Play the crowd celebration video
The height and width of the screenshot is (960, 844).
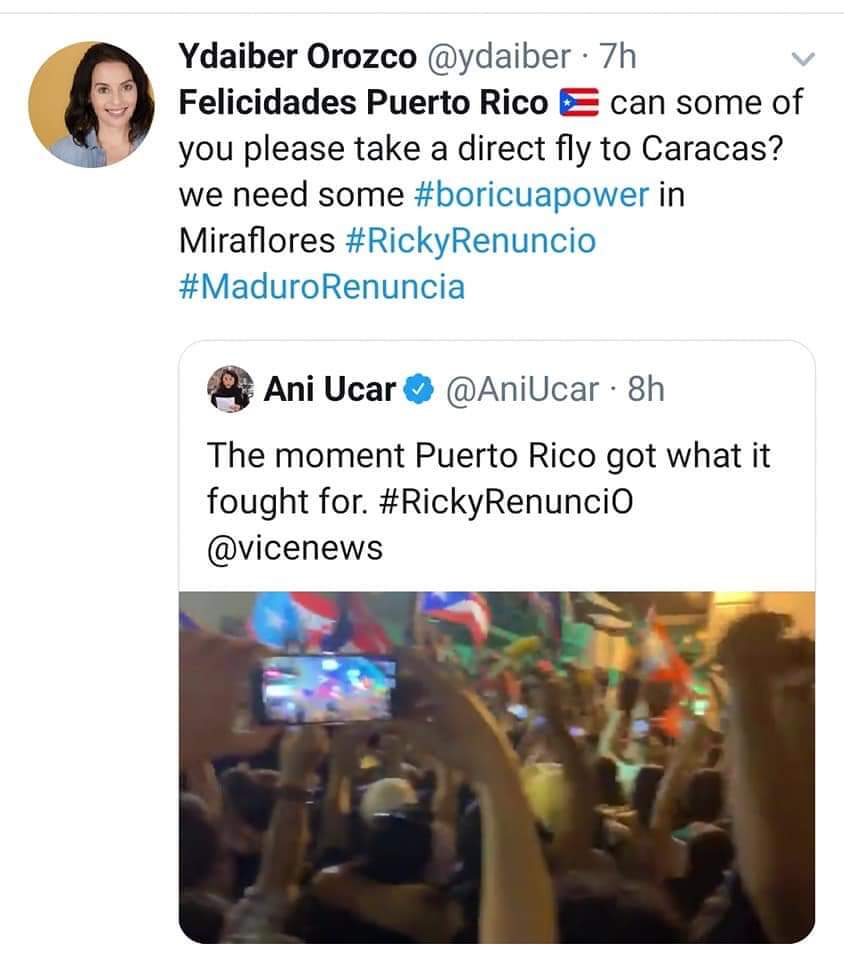(x=497, y=765)
